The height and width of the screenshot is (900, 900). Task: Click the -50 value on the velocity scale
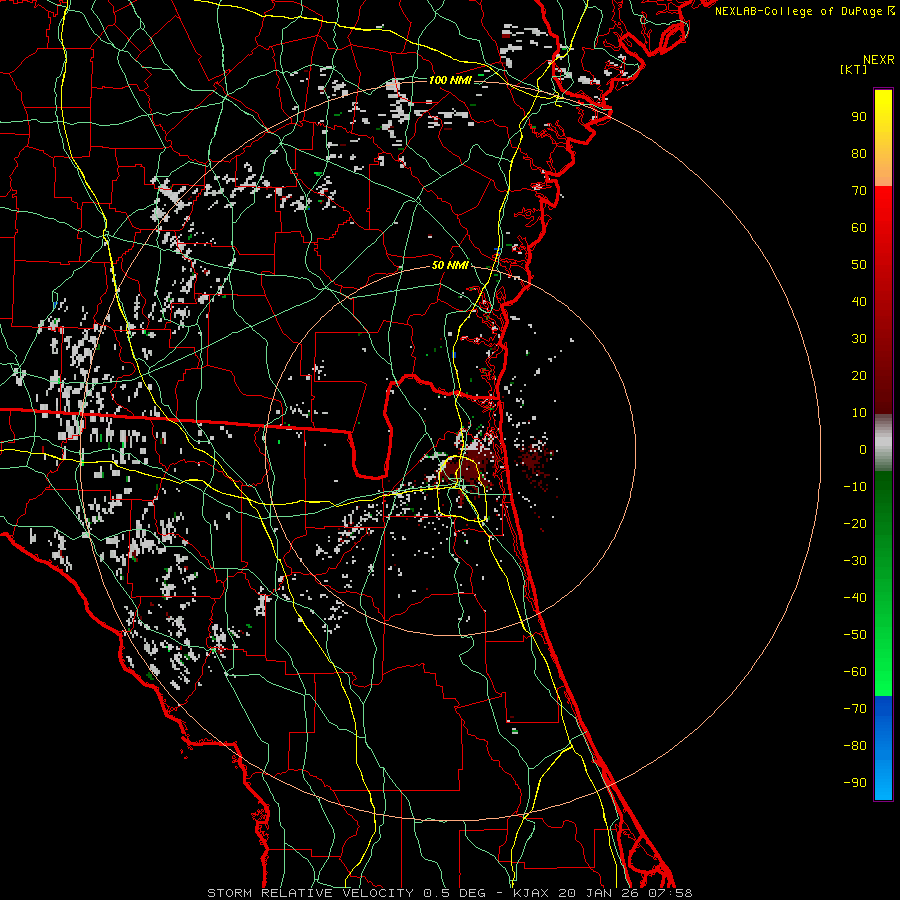coord(855,635)
